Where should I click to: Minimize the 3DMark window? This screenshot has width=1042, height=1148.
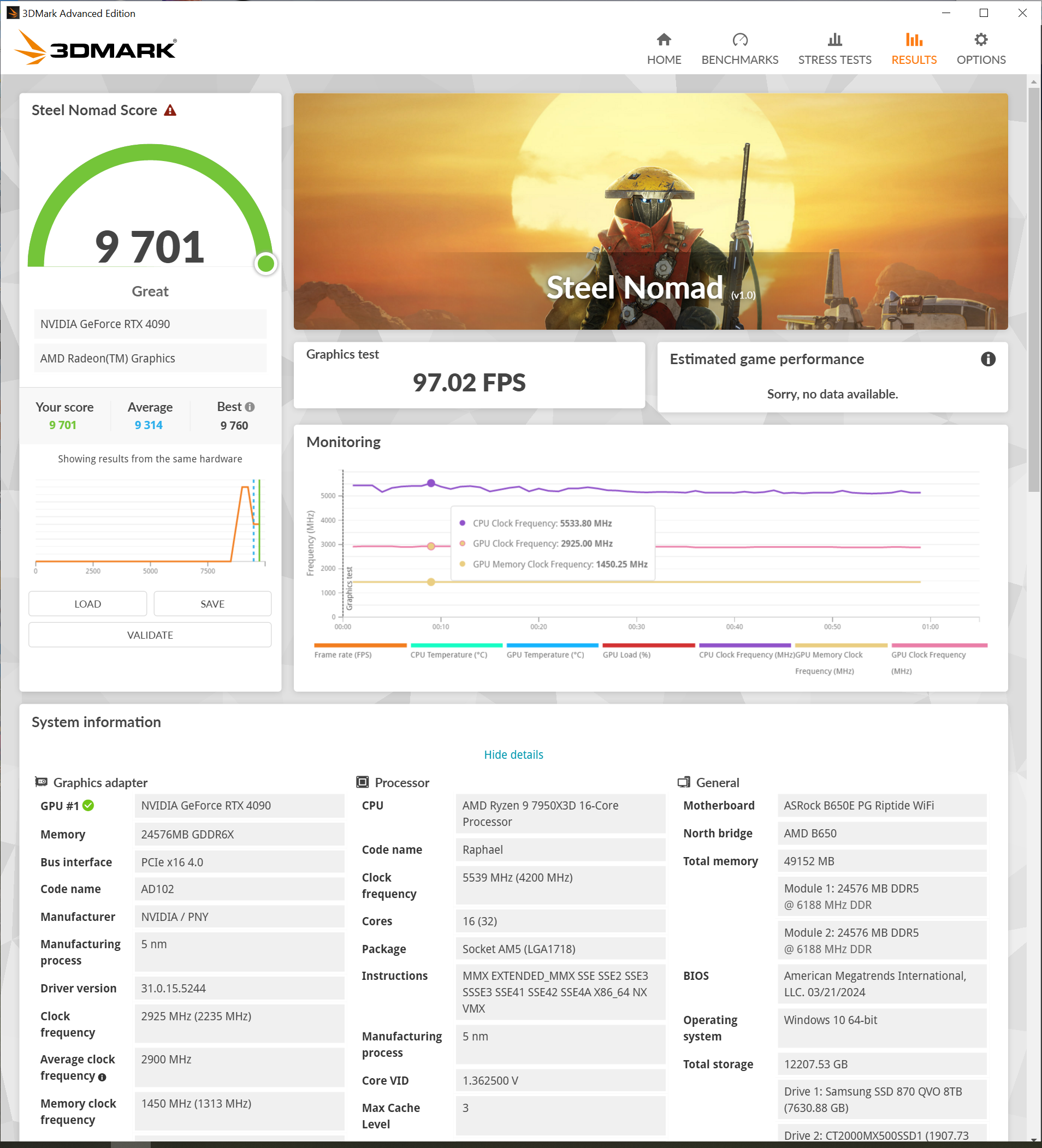946,13
